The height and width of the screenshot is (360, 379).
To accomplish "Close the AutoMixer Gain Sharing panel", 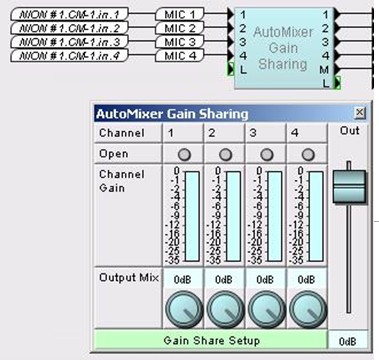I will 360,113.
